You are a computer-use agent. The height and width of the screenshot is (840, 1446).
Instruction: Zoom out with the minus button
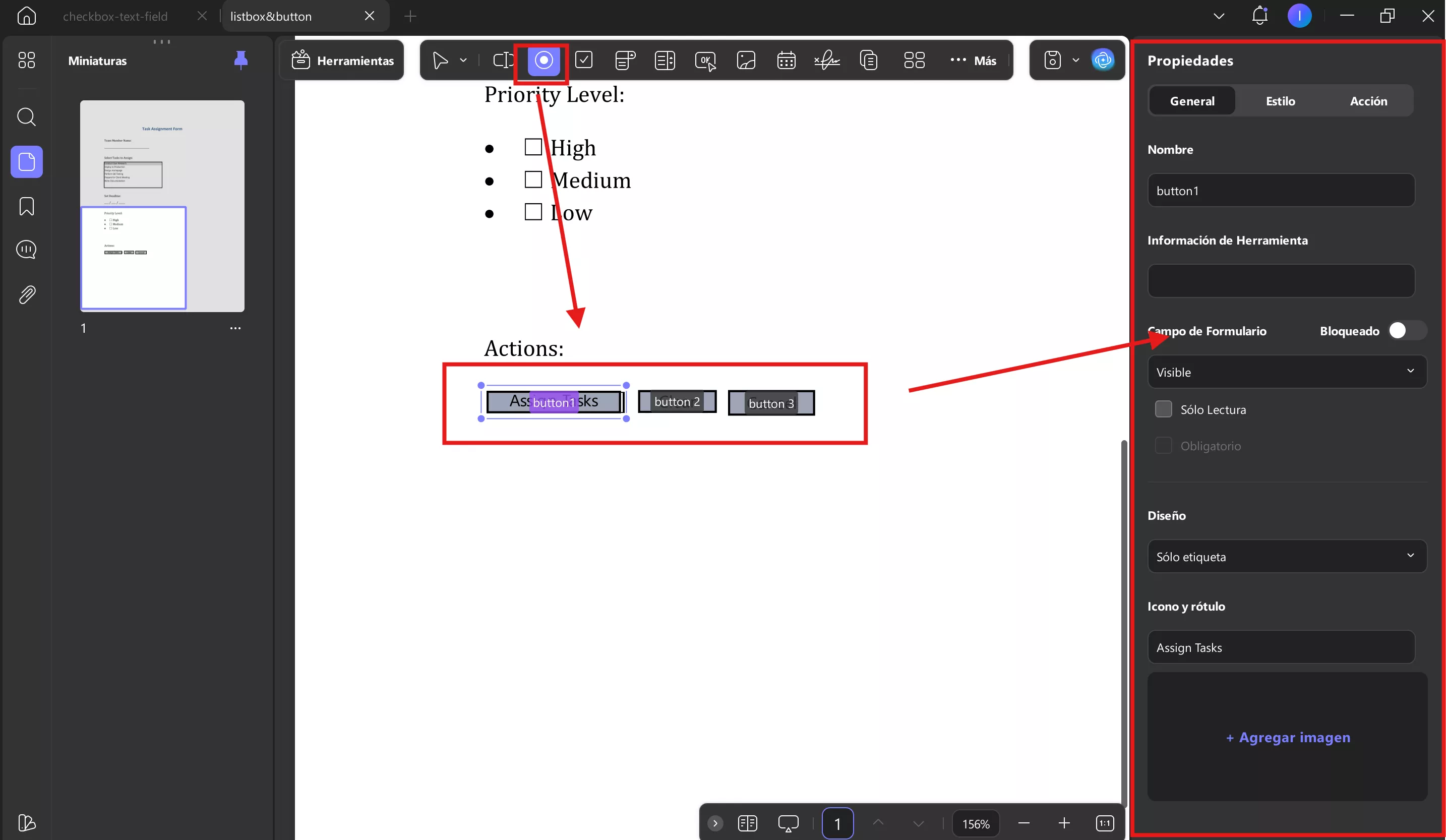[x=1023, y=823]
